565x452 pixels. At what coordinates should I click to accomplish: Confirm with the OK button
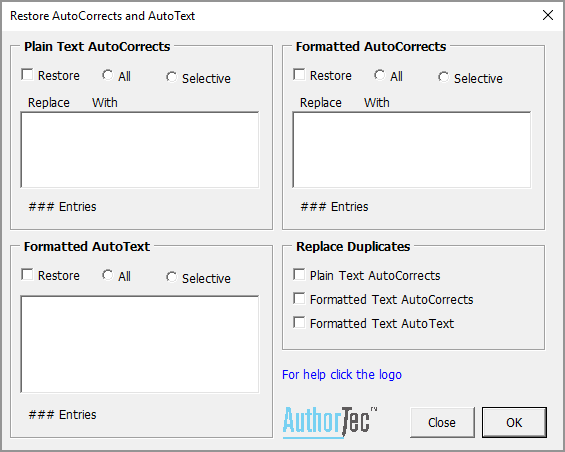coord(514,422)
